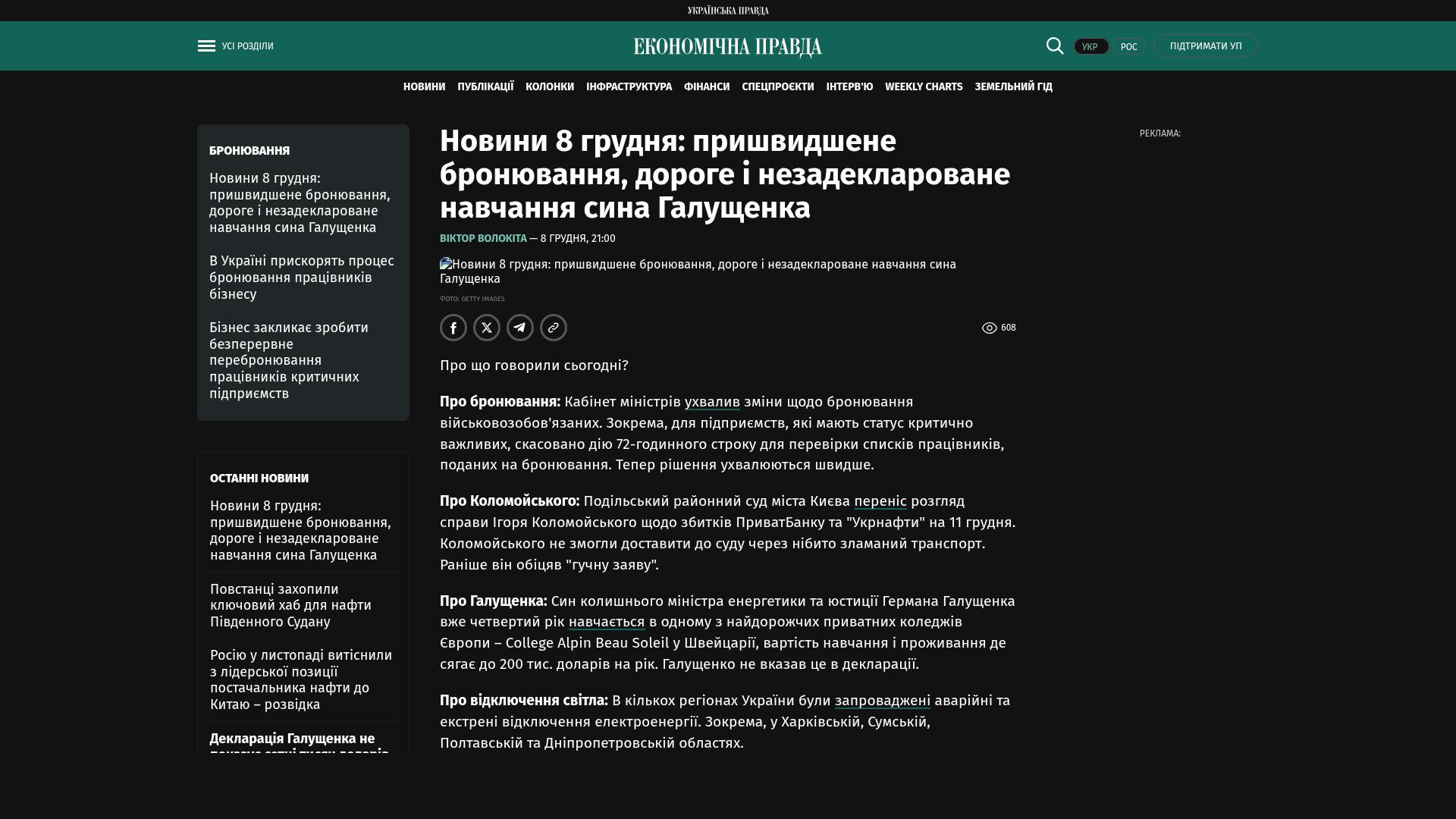Open the Новини menu section

tap(424, 87)
